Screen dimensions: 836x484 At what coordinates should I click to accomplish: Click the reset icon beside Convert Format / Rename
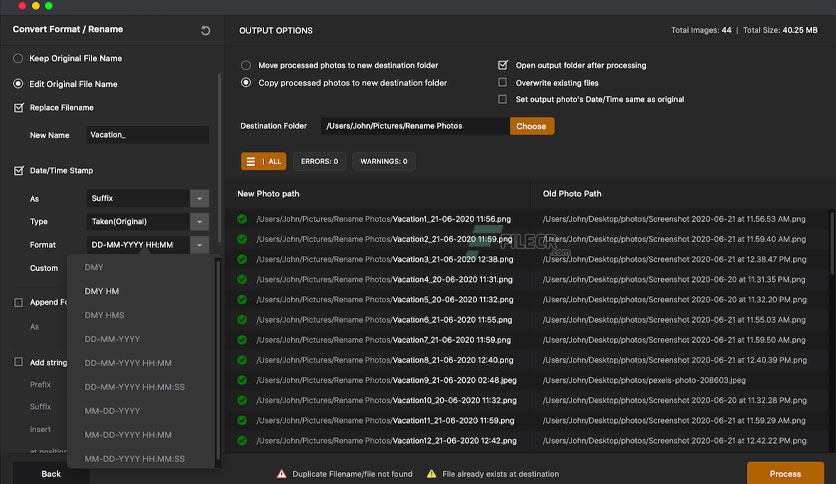pyautogui.click(x=205, y=30)
